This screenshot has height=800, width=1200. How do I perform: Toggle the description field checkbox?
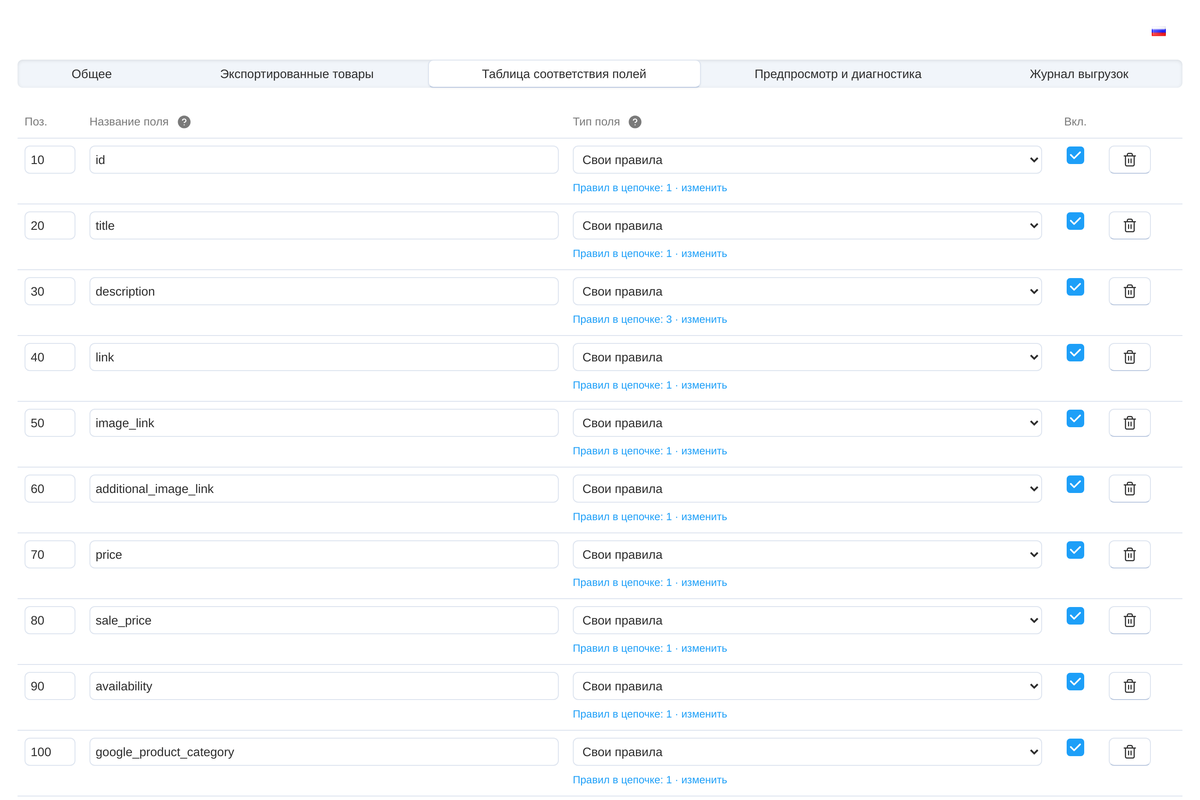tap(1075, 287)
